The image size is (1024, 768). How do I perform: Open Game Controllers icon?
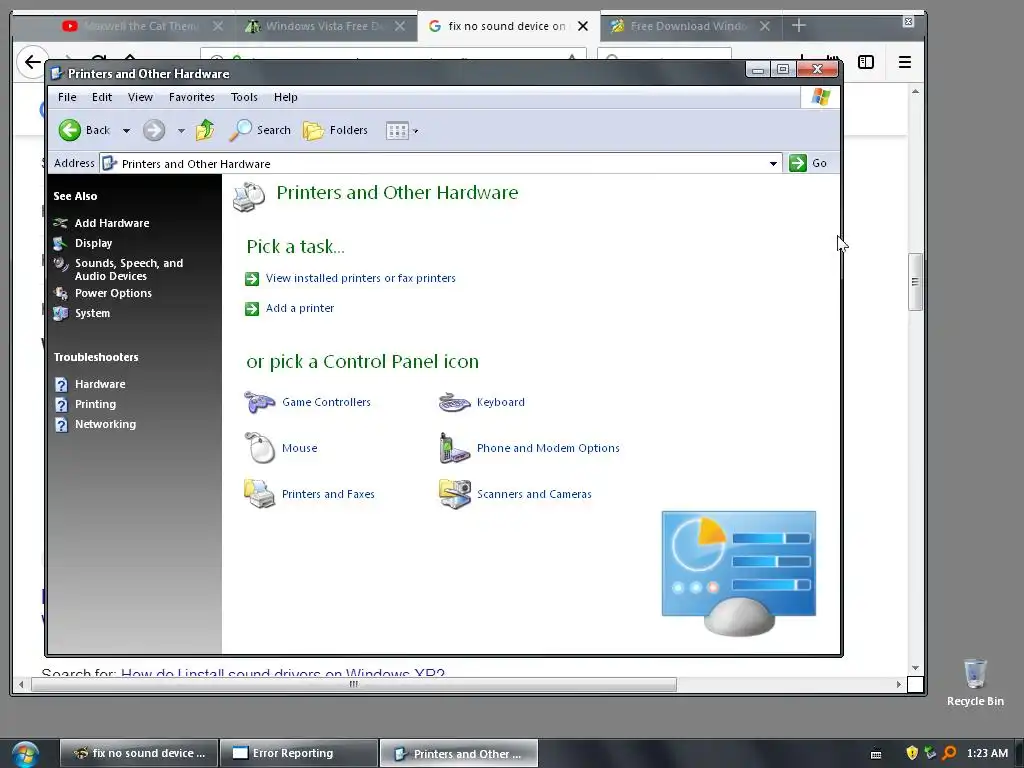[x=259, y=402]
